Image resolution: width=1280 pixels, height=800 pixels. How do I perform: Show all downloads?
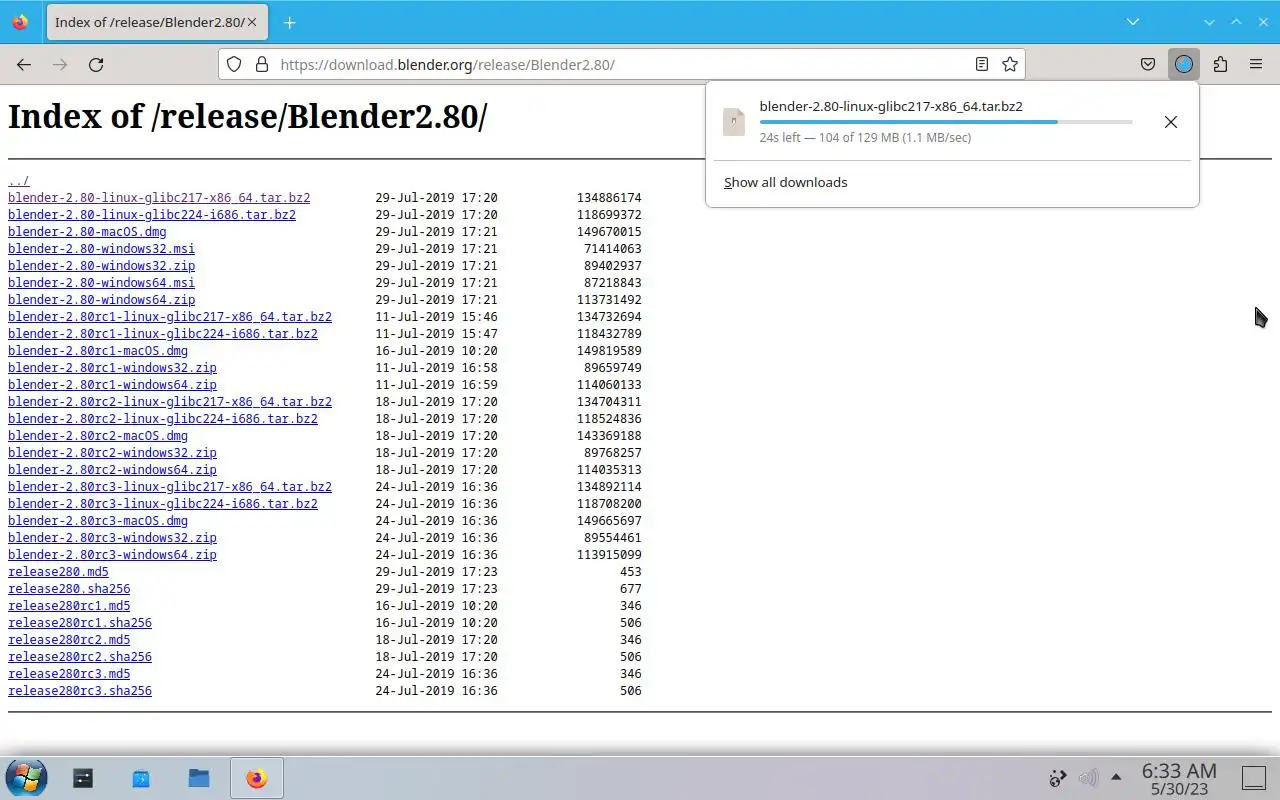(x=785, y=182)
